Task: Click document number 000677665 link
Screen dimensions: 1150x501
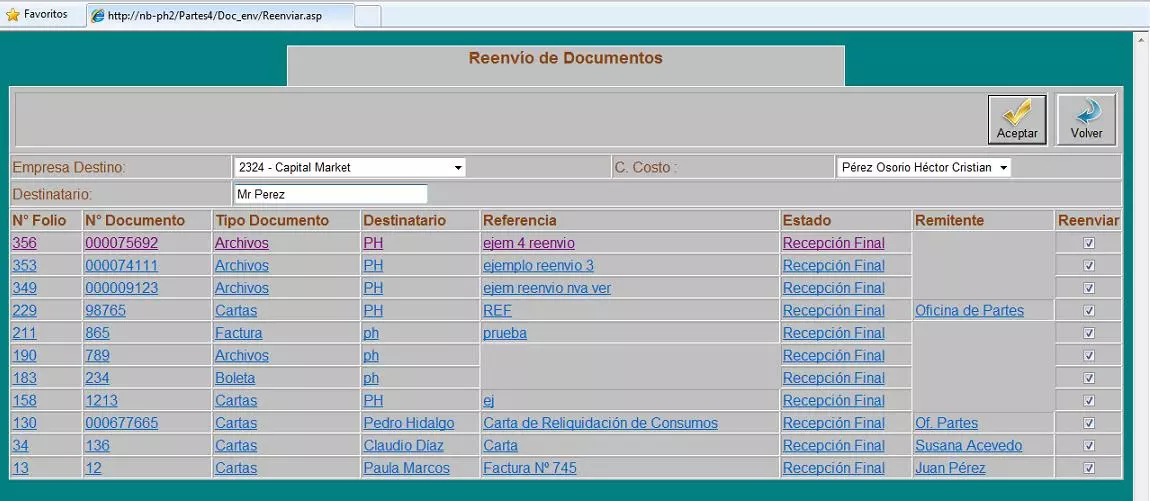Action: pos(121,423)
